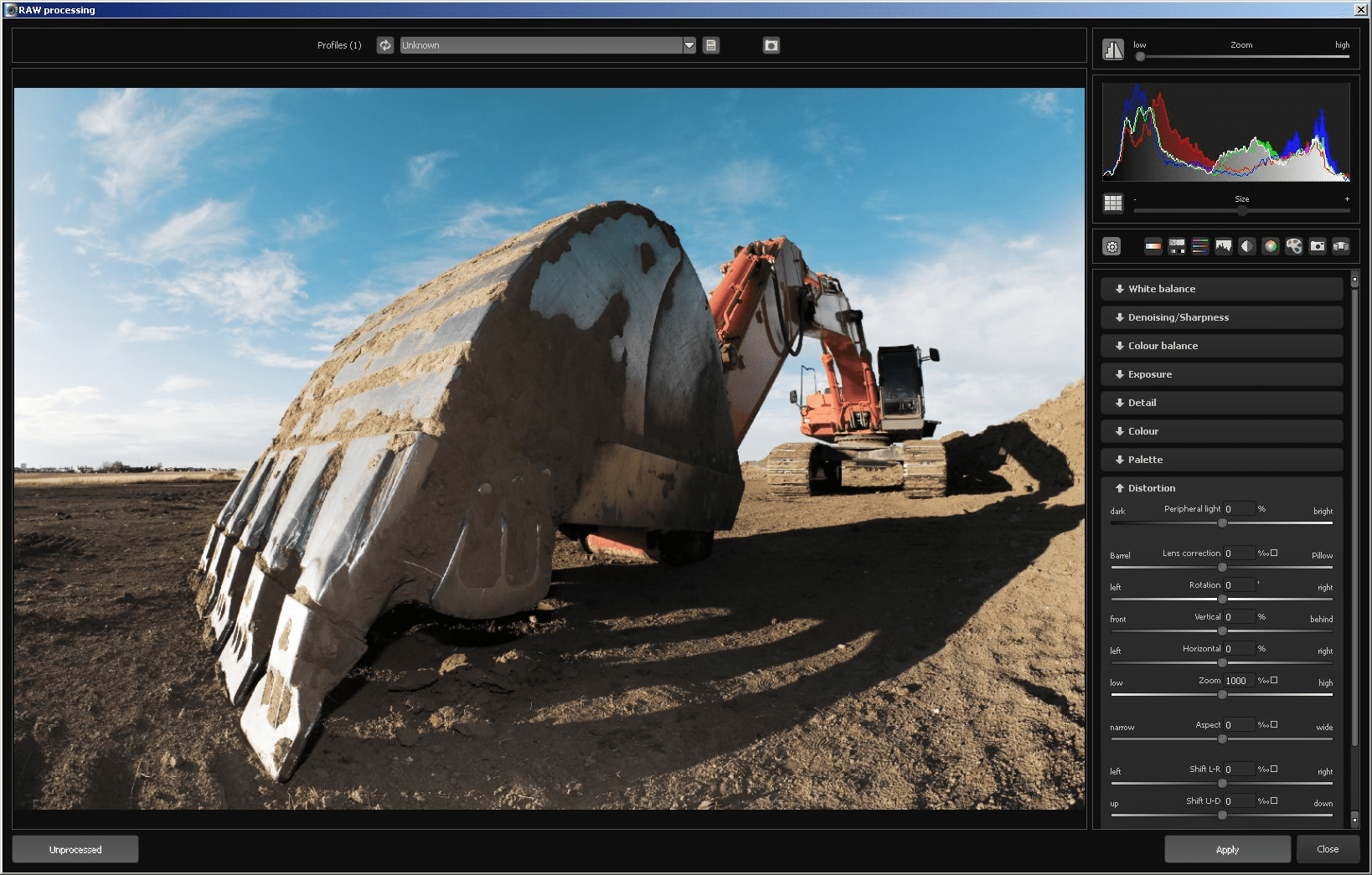Open the Unknown profile dropdown
This screenshot has height=875, width=1372.
coord(689,45)
